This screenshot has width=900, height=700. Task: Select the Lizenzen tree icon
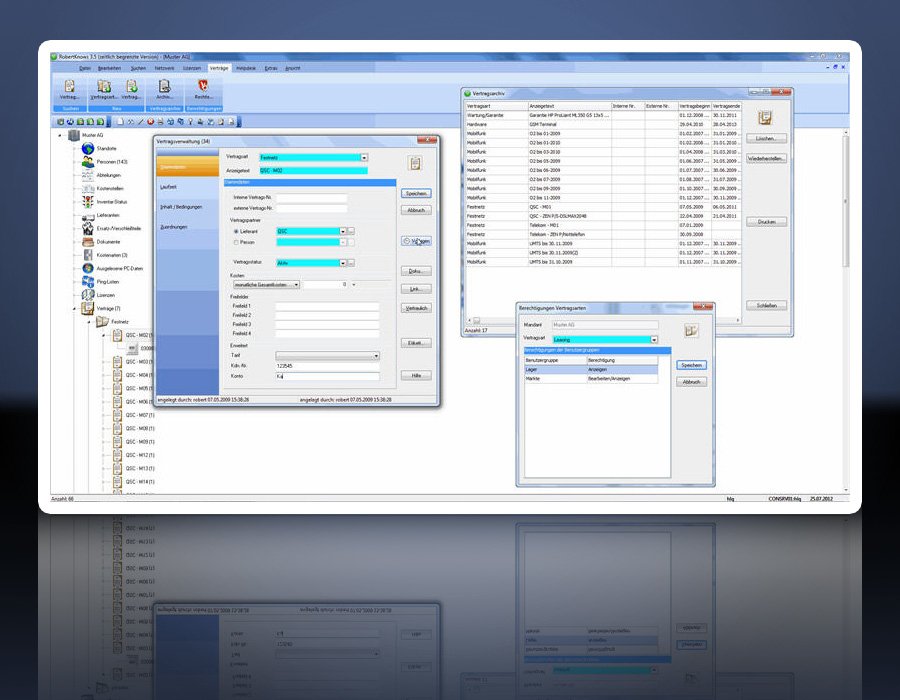(x=88, y=295)
